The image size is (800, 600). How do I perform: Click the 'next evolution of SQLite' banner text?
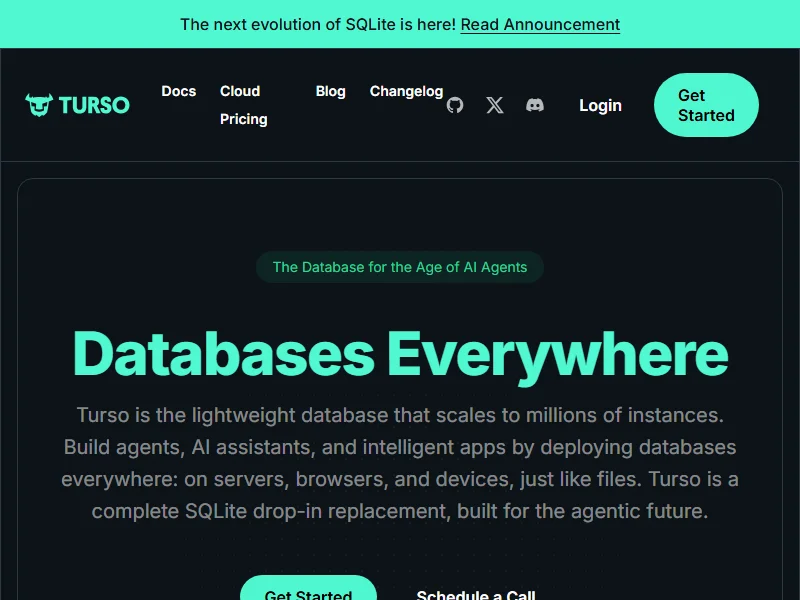317,24
